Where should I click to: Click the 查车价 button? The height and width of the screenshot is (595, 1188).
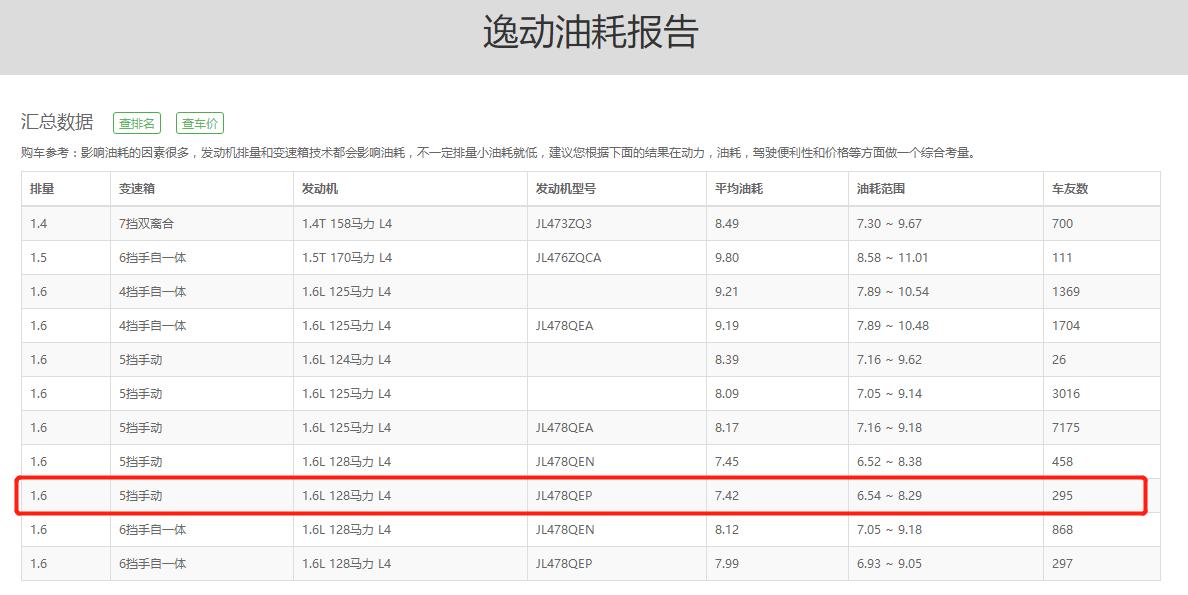click(x=199, y=122)
